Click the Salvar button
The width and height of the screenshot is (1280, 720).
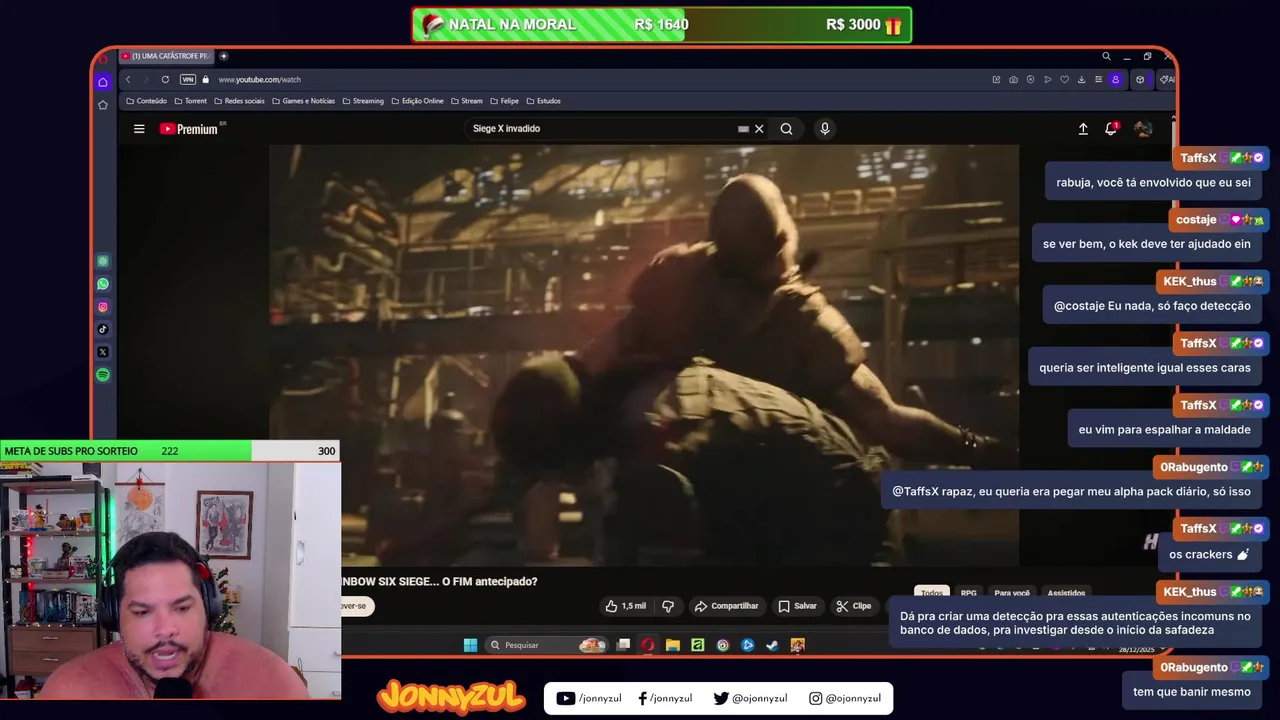(798, 606)
